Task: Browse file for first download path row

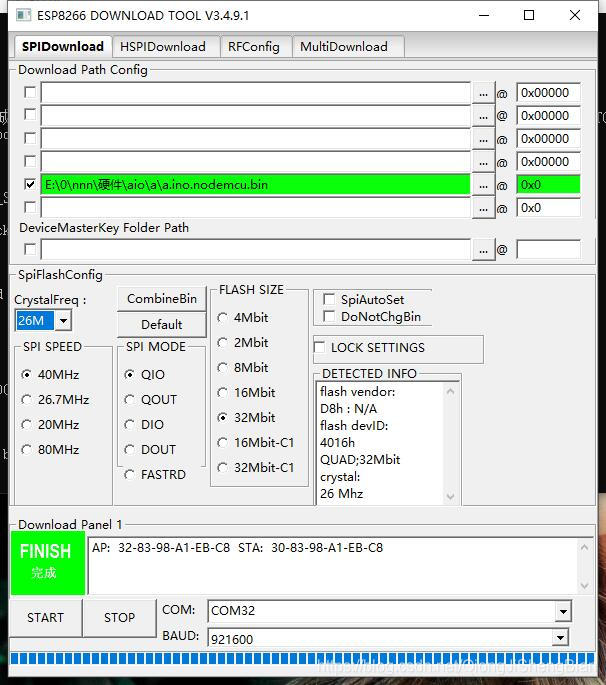Action: click(483, 93)
